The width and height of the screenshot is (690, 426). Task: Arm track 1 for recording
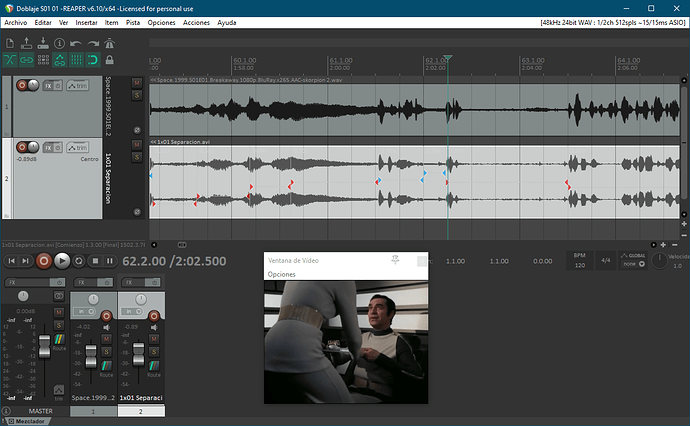tap(22, 85)
